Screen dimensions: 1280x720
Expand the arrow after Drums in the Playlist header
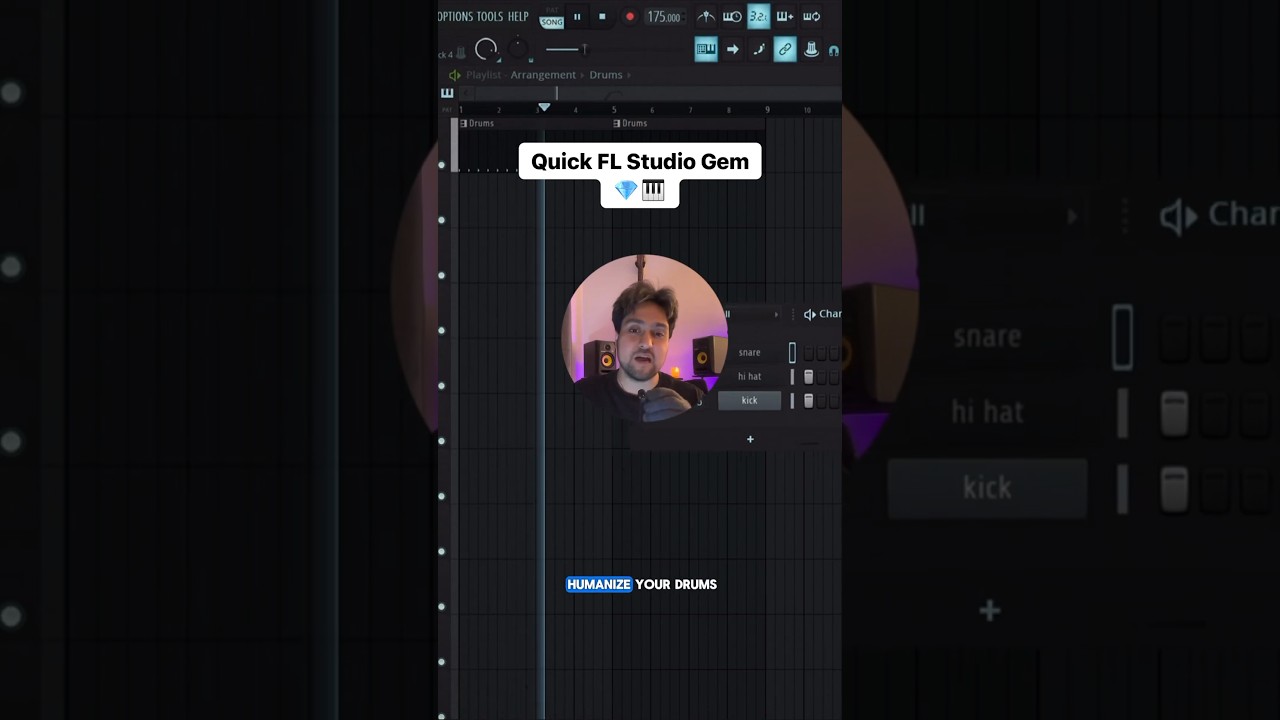[629, 75]
